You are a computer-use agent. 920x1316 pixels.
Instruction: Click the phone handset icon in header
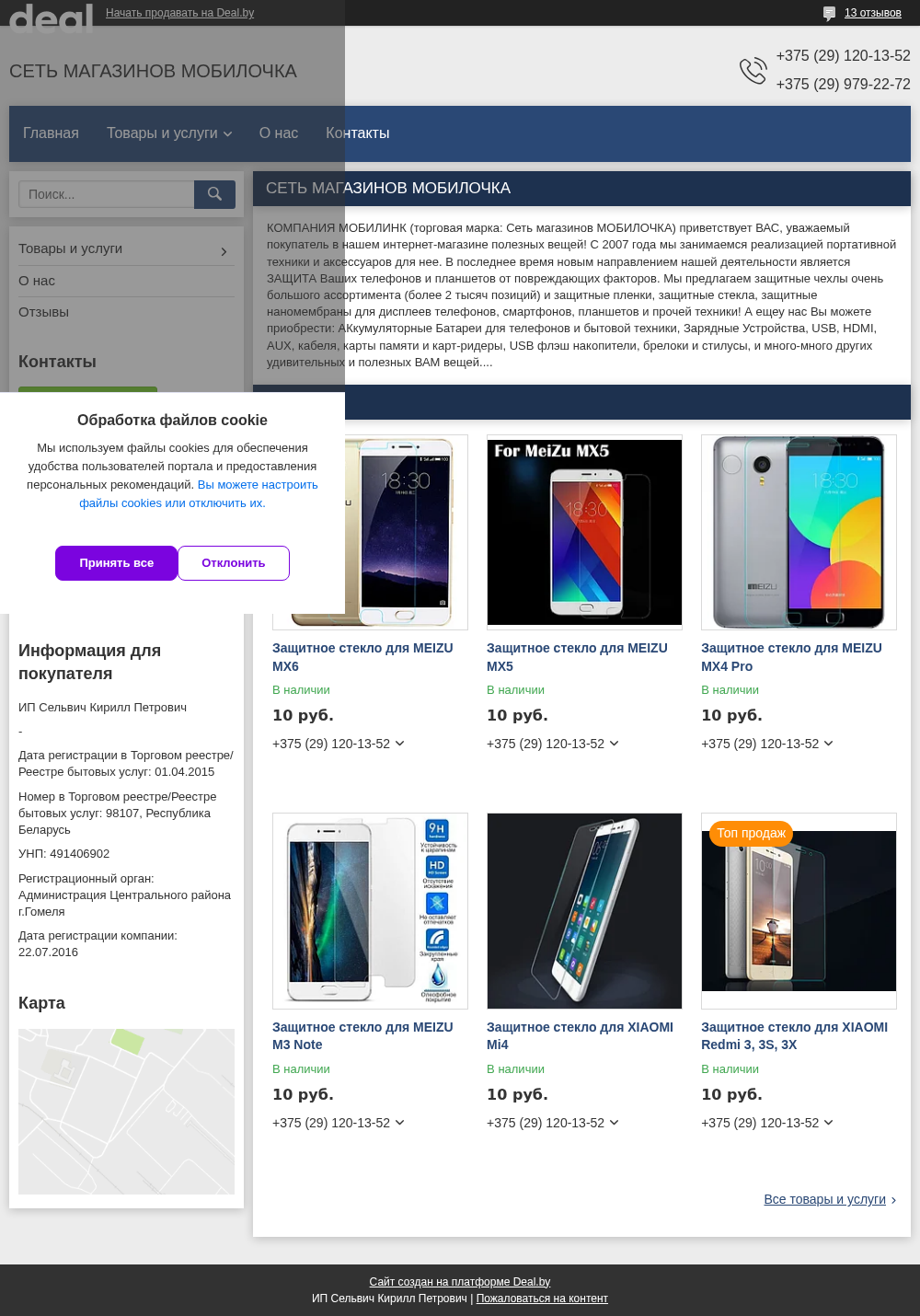coord(753,70)
